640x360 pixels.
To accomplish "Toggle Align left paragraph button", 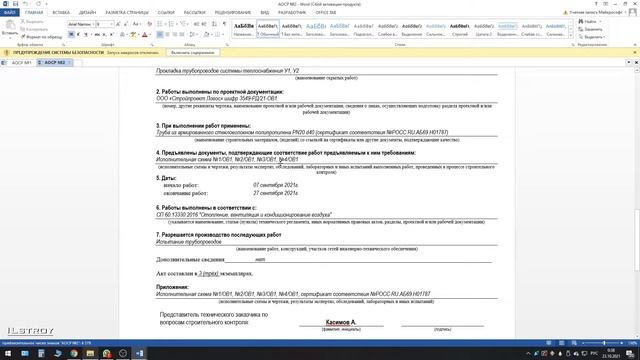I will pyautogui.click(x=160, y=35).
